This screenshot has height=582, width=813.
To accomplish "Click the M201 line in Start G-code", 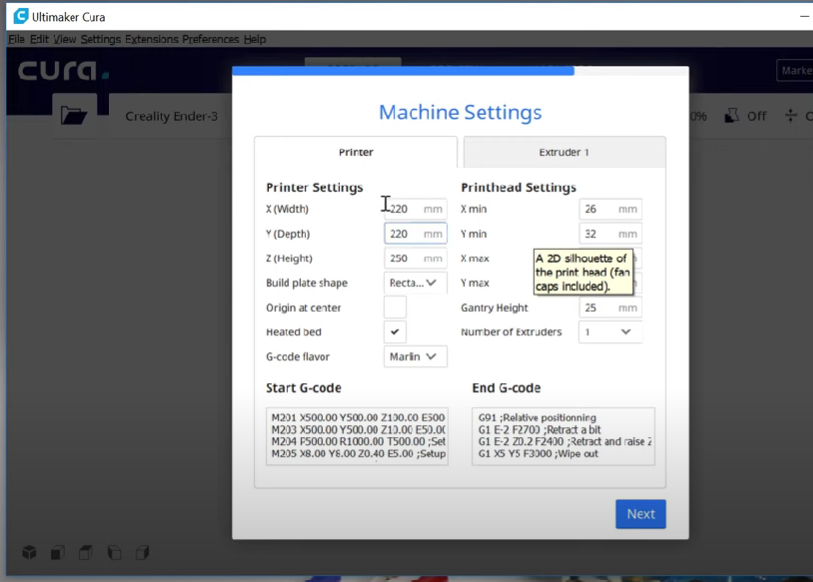I will 358,418.
